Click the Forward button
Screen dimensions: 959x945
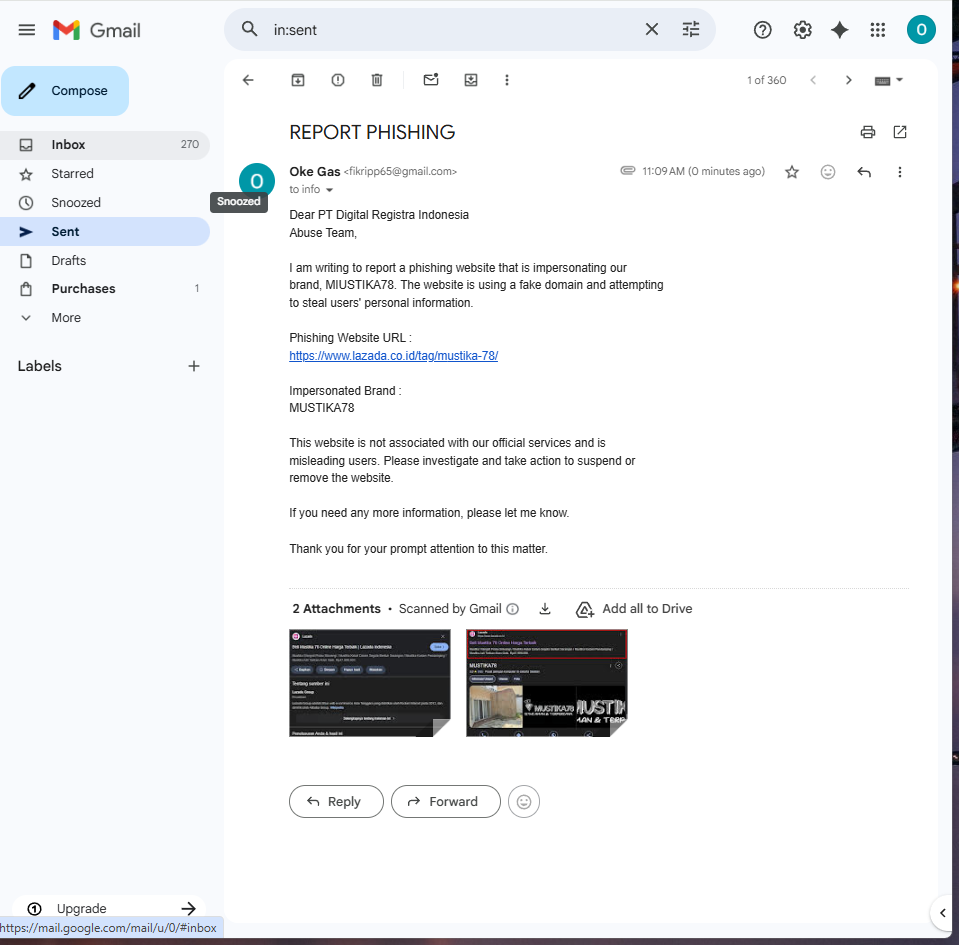(x=445, y=801)
